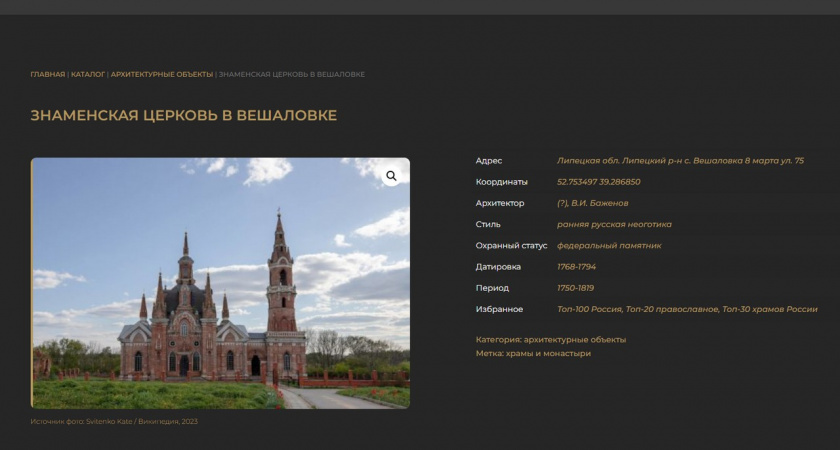
Task: Open style ранняя русская неоготика
Action: tap(614, 224)
